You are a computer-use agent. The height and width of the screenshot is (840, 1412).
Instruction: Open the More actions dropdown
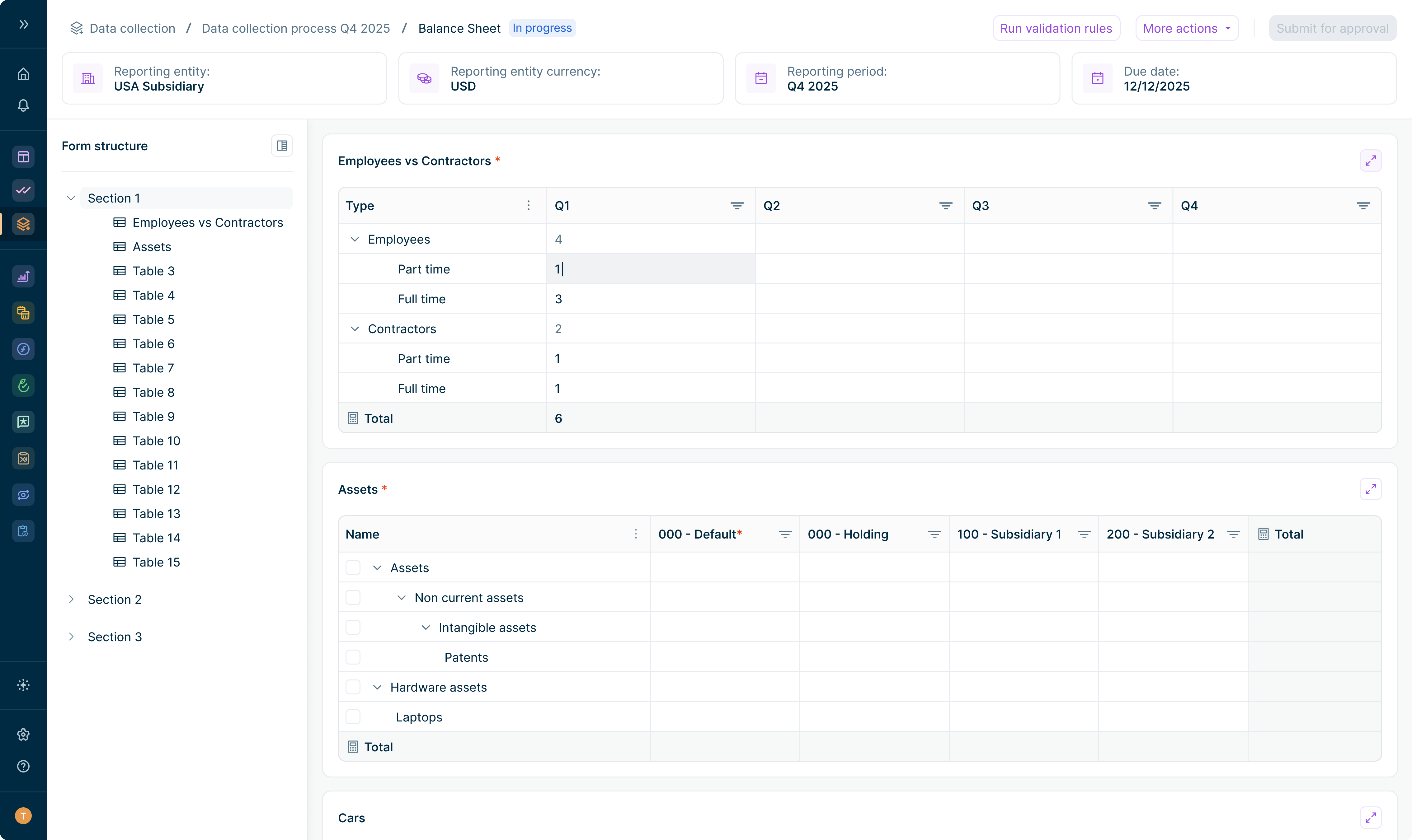tap(1187, 28)
